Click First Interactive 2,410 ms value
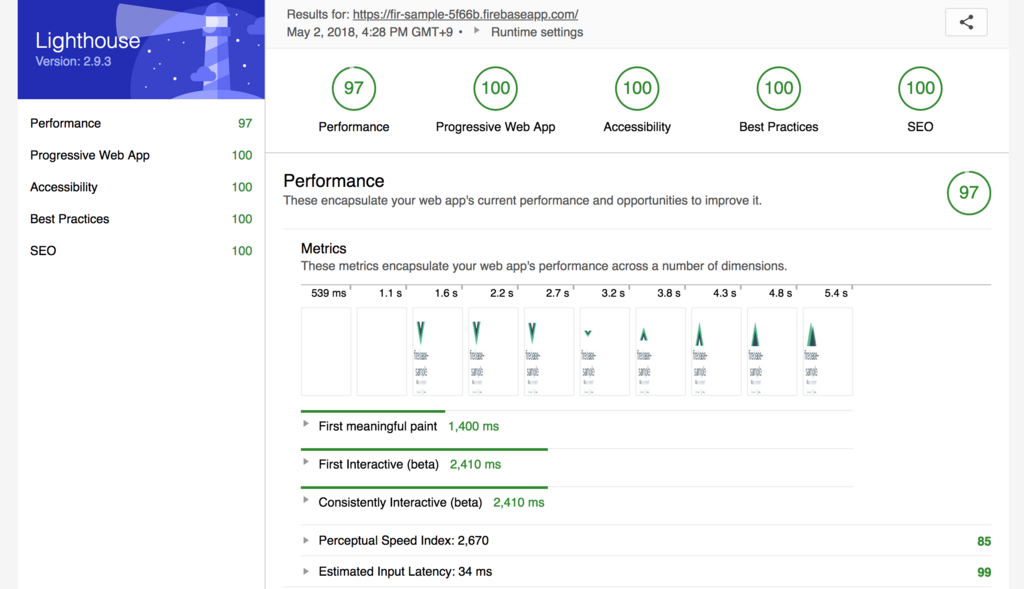 [x=475, y=464]
